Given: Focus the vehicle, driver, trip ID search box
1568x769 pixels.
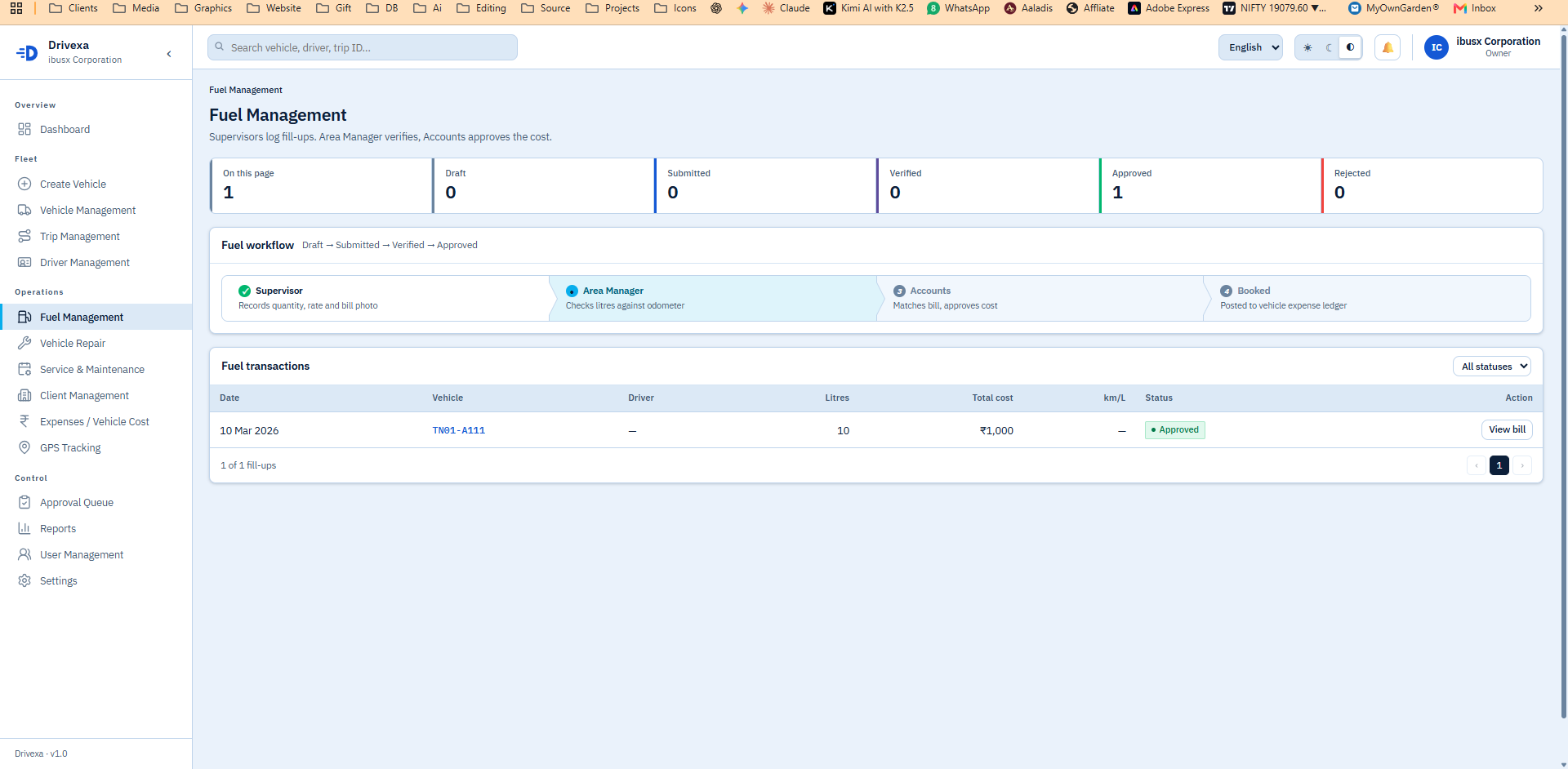Looking at the screenshot, I should [363, 47].
